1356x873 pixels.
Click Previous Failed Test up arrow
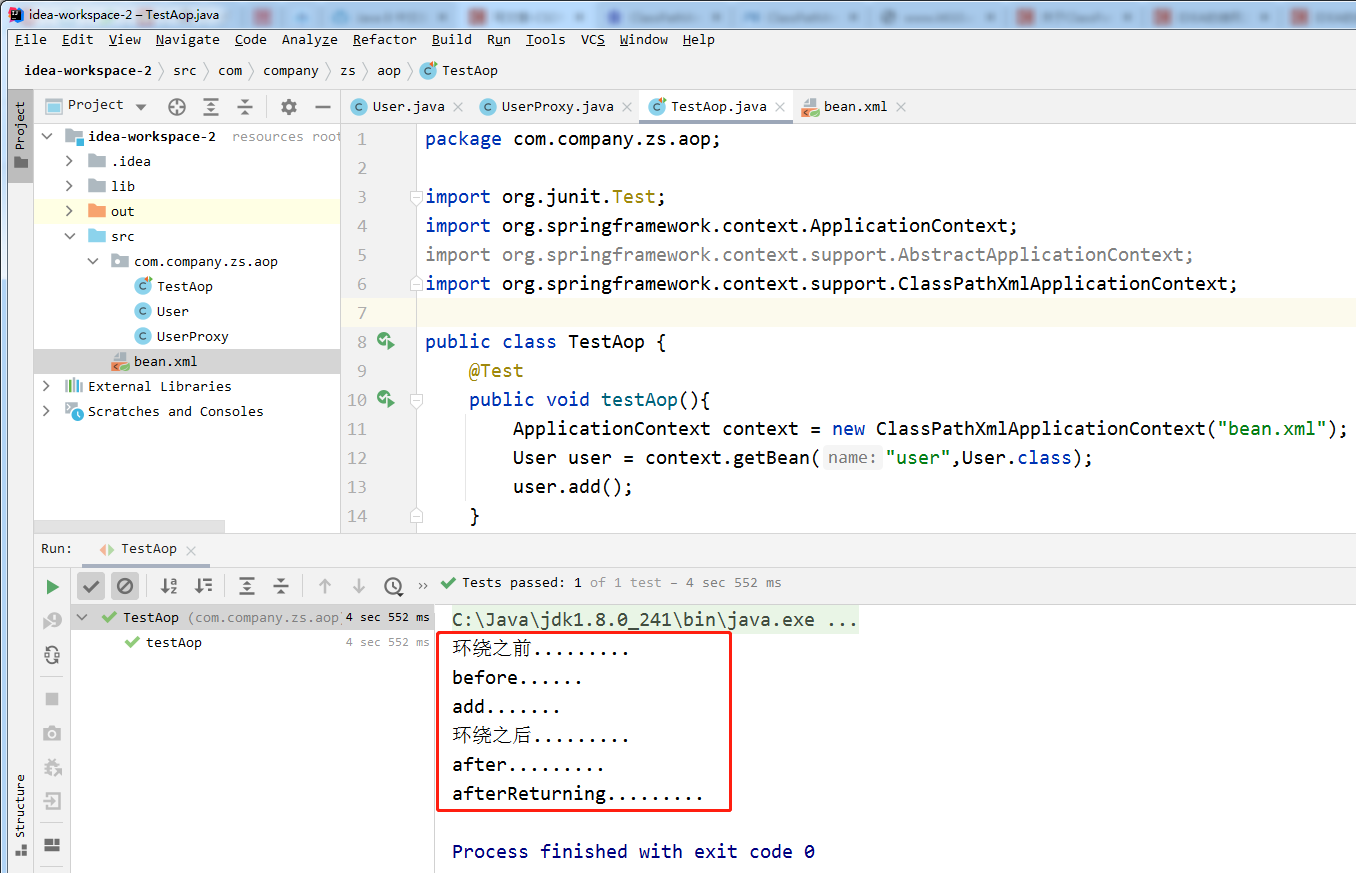coord(325,586)
